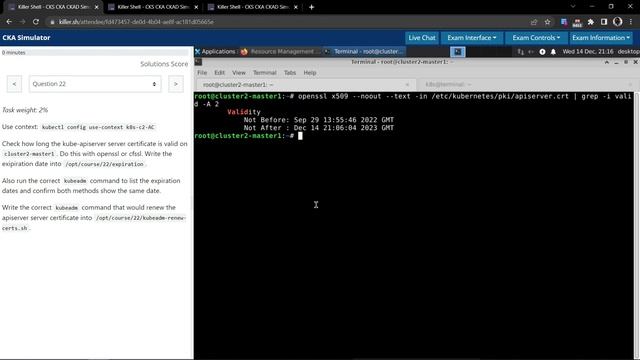Screen dimensions: 640x360
Task: Click the terminal vertical scrollbar
Action: tap(636, 224)
